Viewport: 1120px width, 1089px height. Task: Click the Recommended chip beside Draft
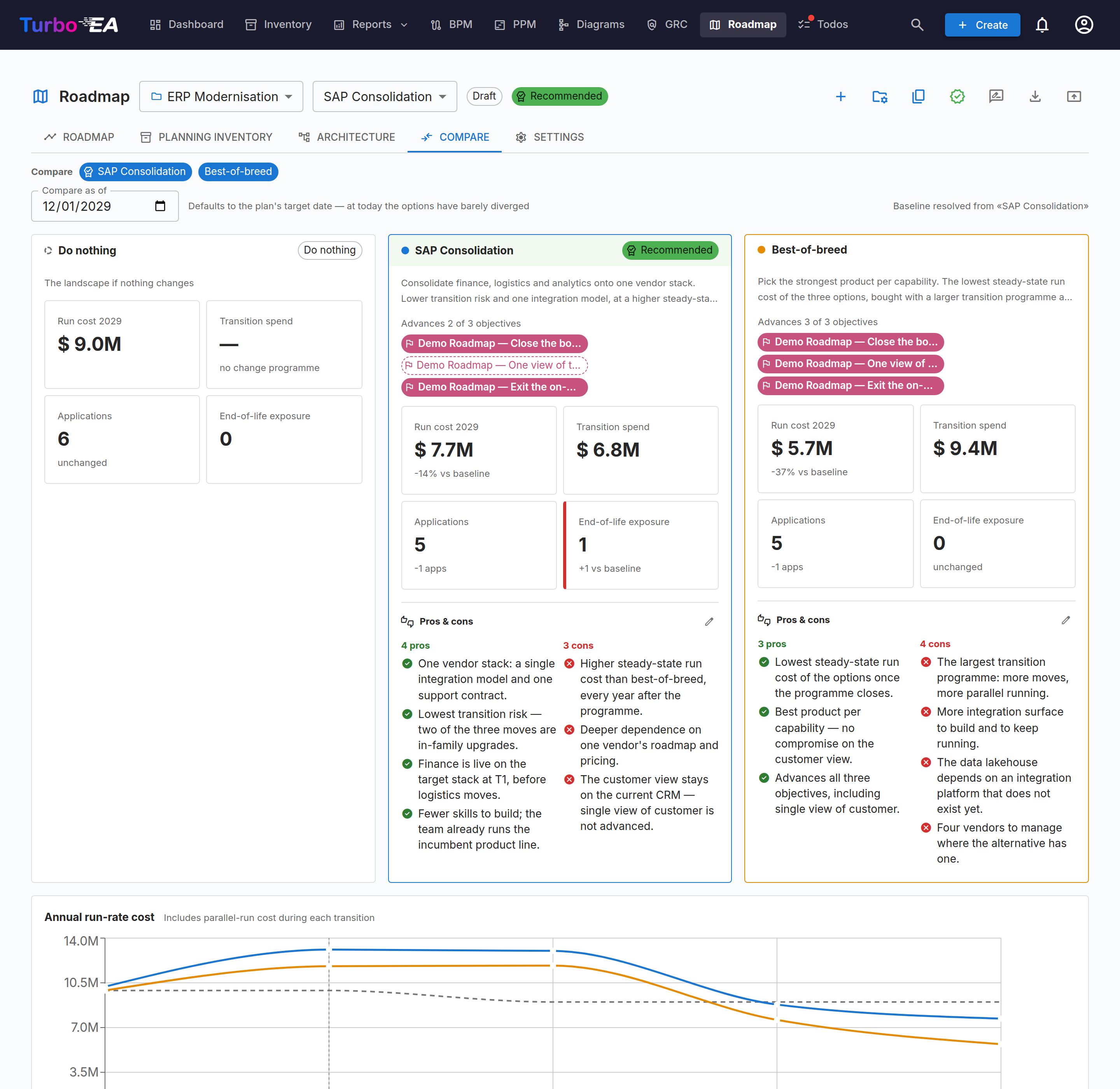point(560,96)
